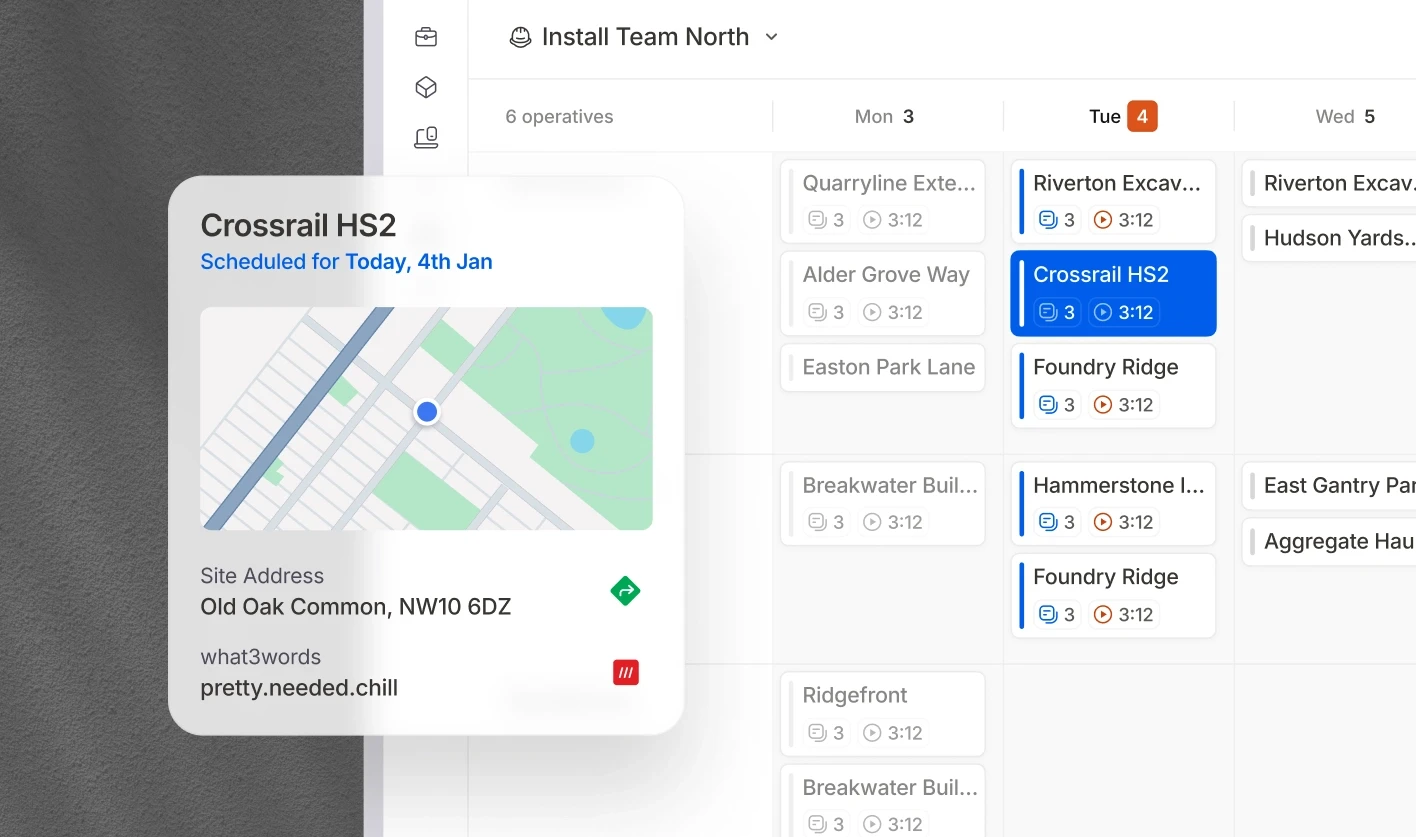Image resolution: width=1416 pixels, height=837 pixels.
Task: Click the hard hat icon beside Install Team North
Action: [519, 36]
